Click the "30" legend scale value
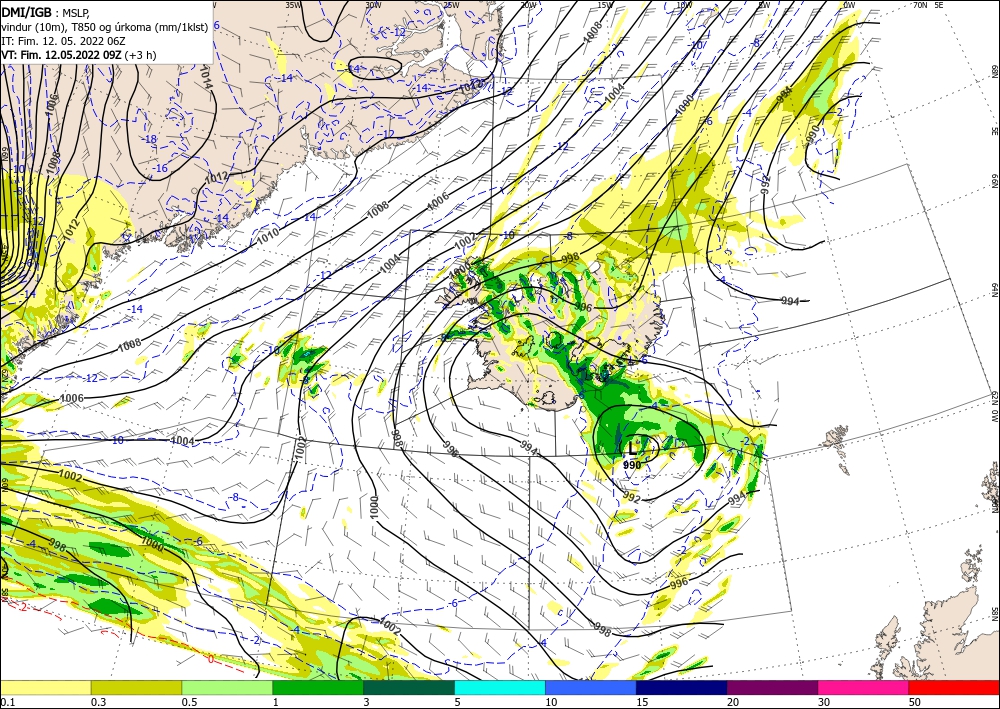Viewport: 1000px width, 709px height. [x=825, y=702]
